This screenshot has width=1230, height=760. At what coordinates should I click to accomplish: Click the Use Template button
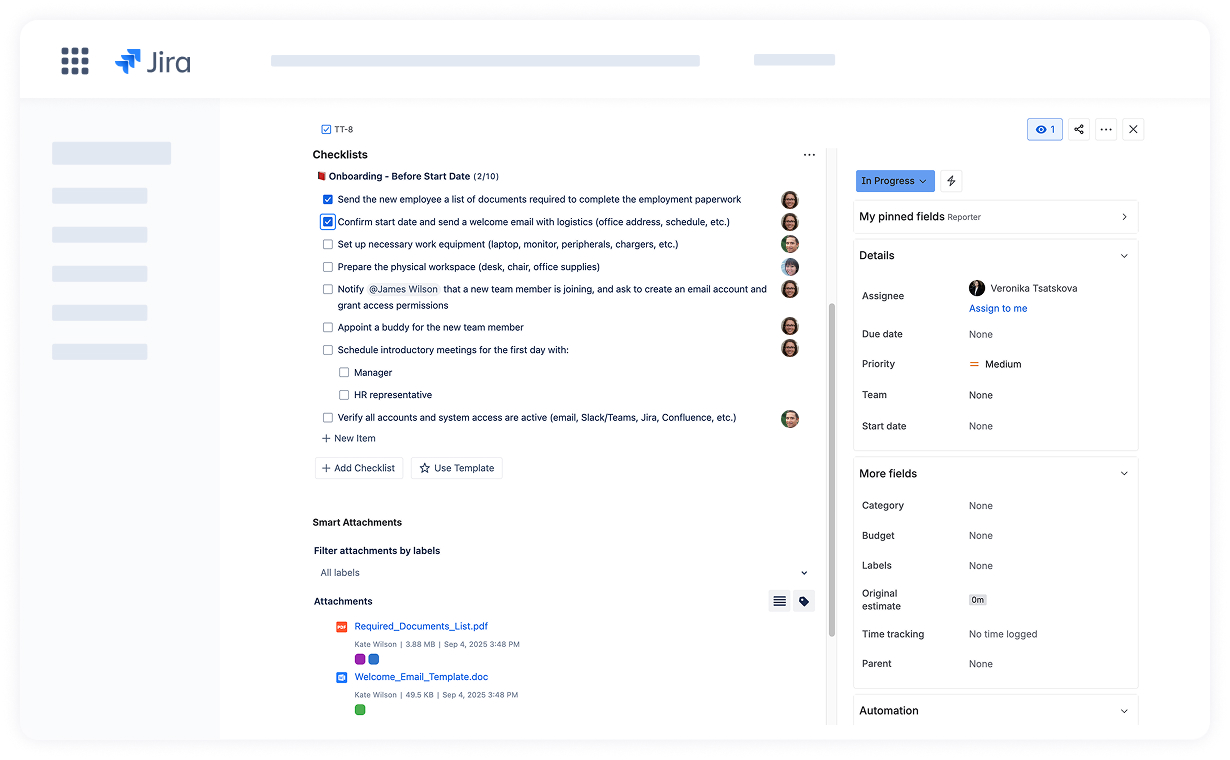(x=456, y=468)
